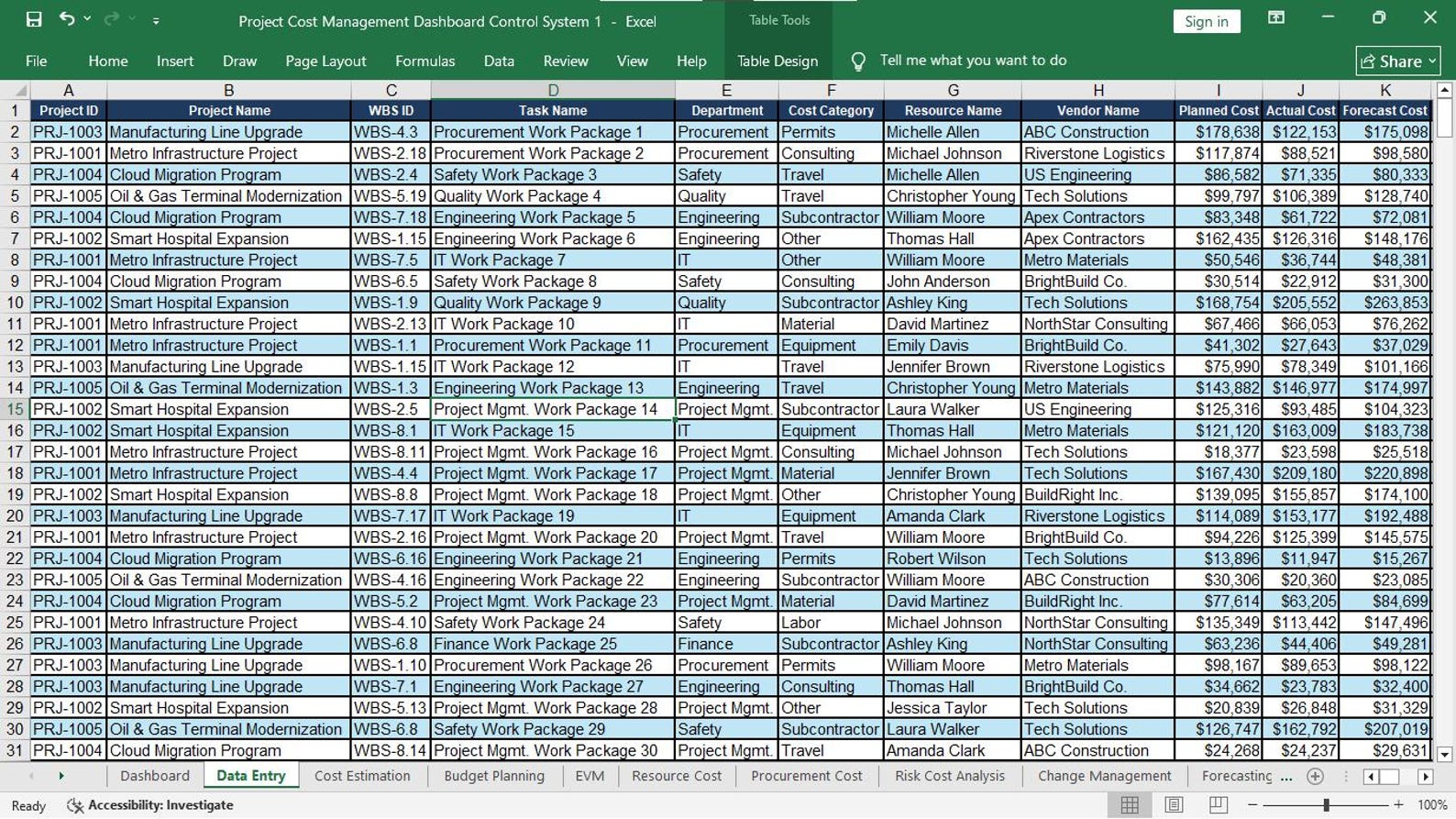Open the Formulas ribbon tab
Screen dimensions: 1456x819
point(425,61)
